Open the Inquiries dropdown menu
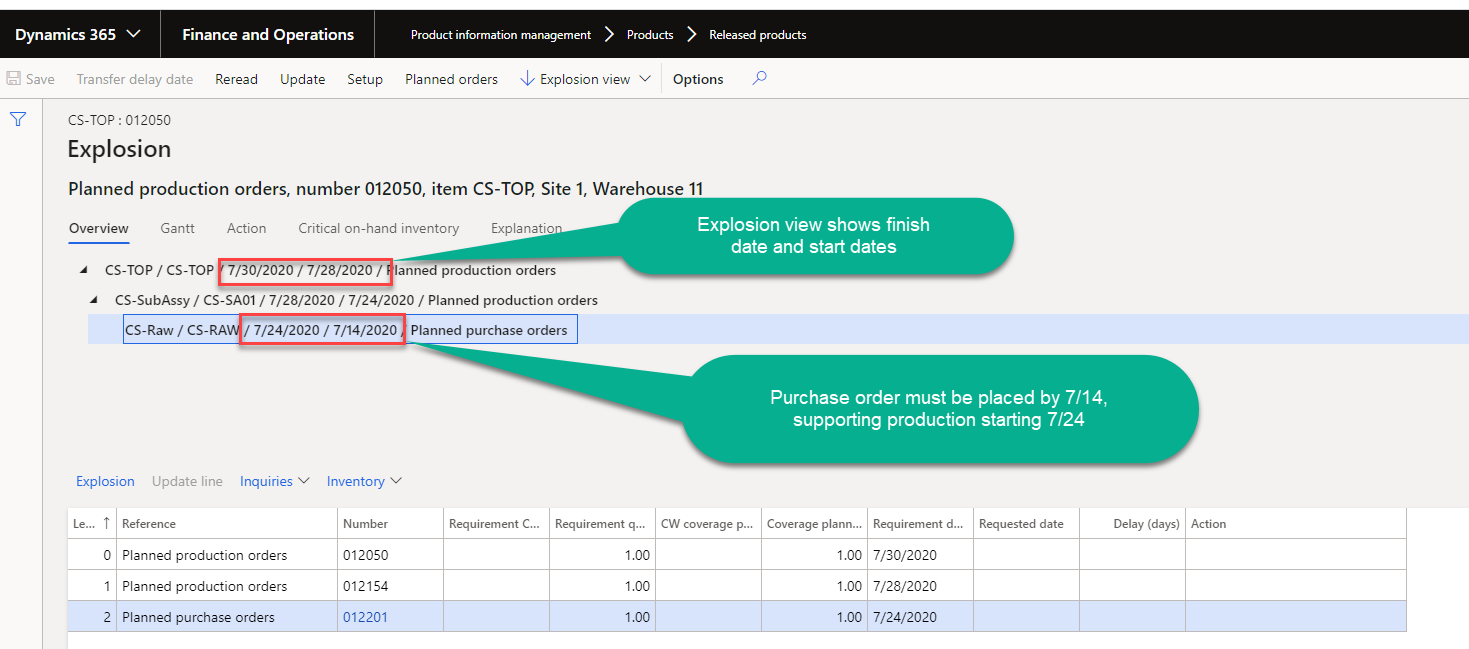This screenshot has height=649, width=1469. [274, 481]
